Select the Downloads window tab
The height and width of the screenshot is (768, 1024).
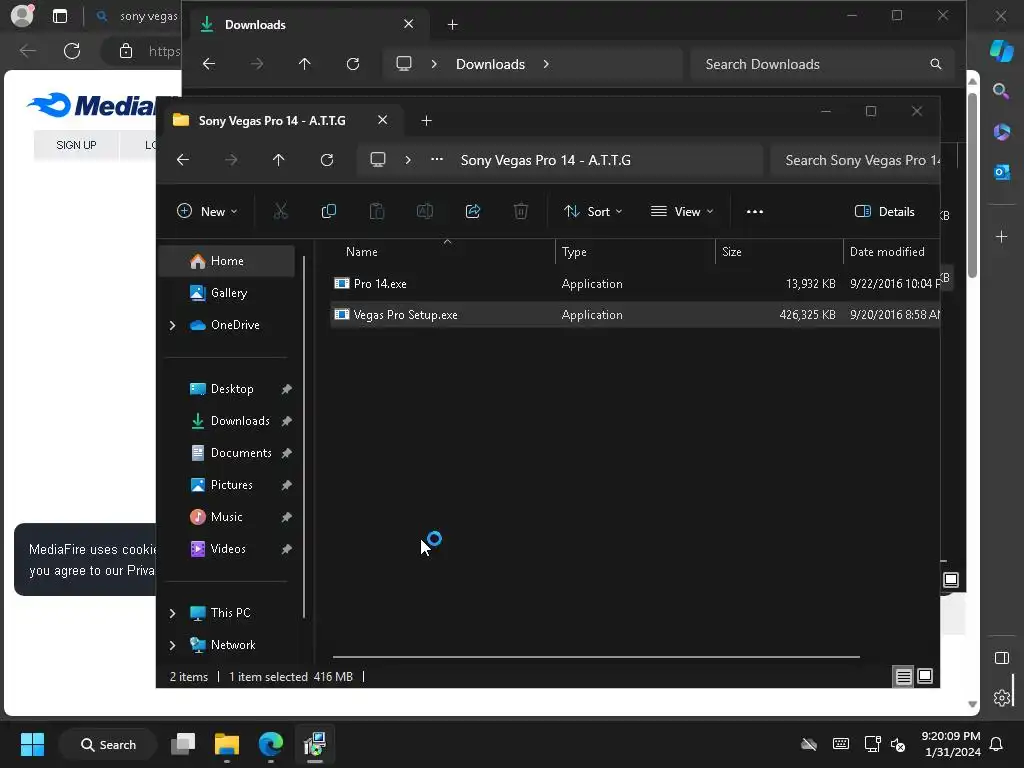click(307, 25)
